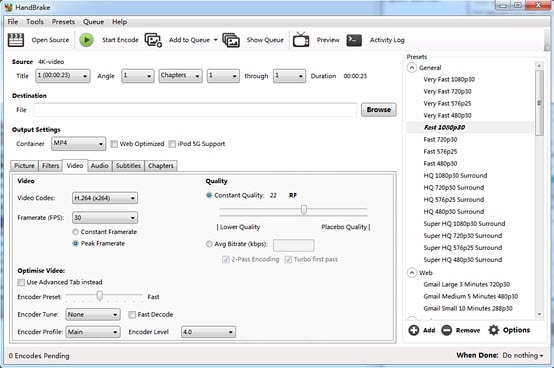This screenshot has height=368, width=554.
Task: Select the Avg Bitrate (kbps) radio button
Action: click(x=209, y=244)
